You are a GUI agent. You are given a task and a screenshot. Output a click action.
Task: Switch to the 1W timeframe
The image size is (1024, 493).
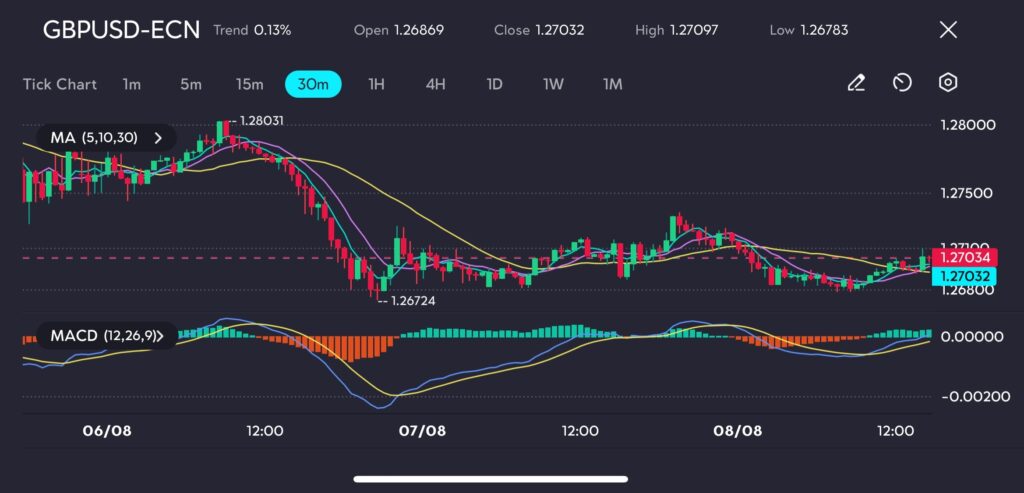[553, 84]
